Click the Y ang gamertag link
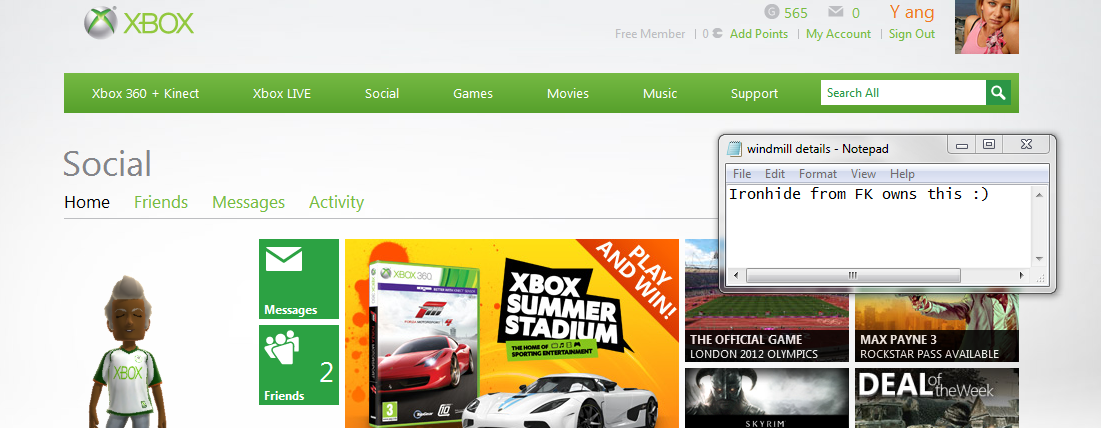This screenshot has width=1101, height=428. 912,12
